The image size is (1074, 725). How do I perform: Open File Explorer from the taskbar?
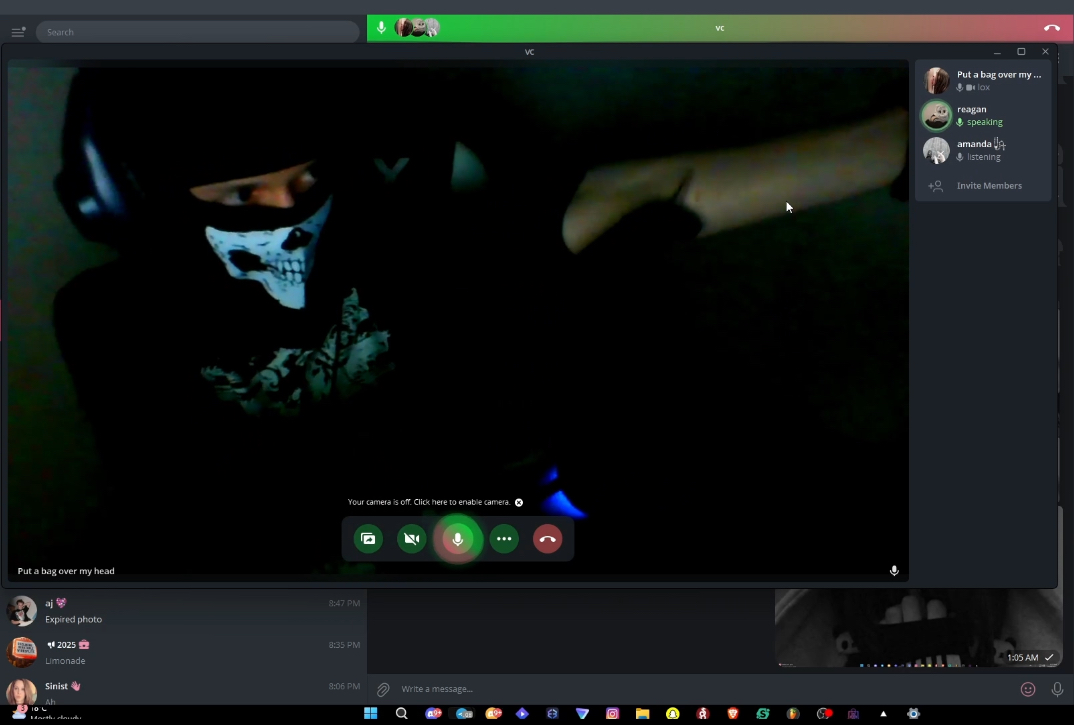[642, 713]
